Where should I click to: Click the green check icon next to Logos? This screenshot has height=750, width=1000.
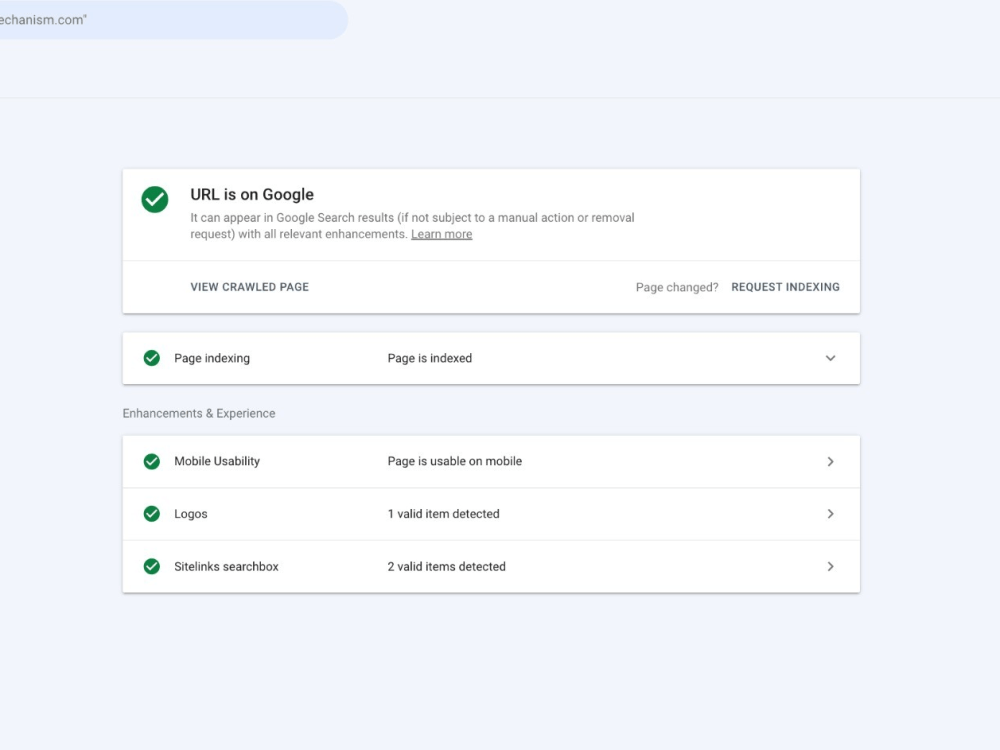pos(152,514)
